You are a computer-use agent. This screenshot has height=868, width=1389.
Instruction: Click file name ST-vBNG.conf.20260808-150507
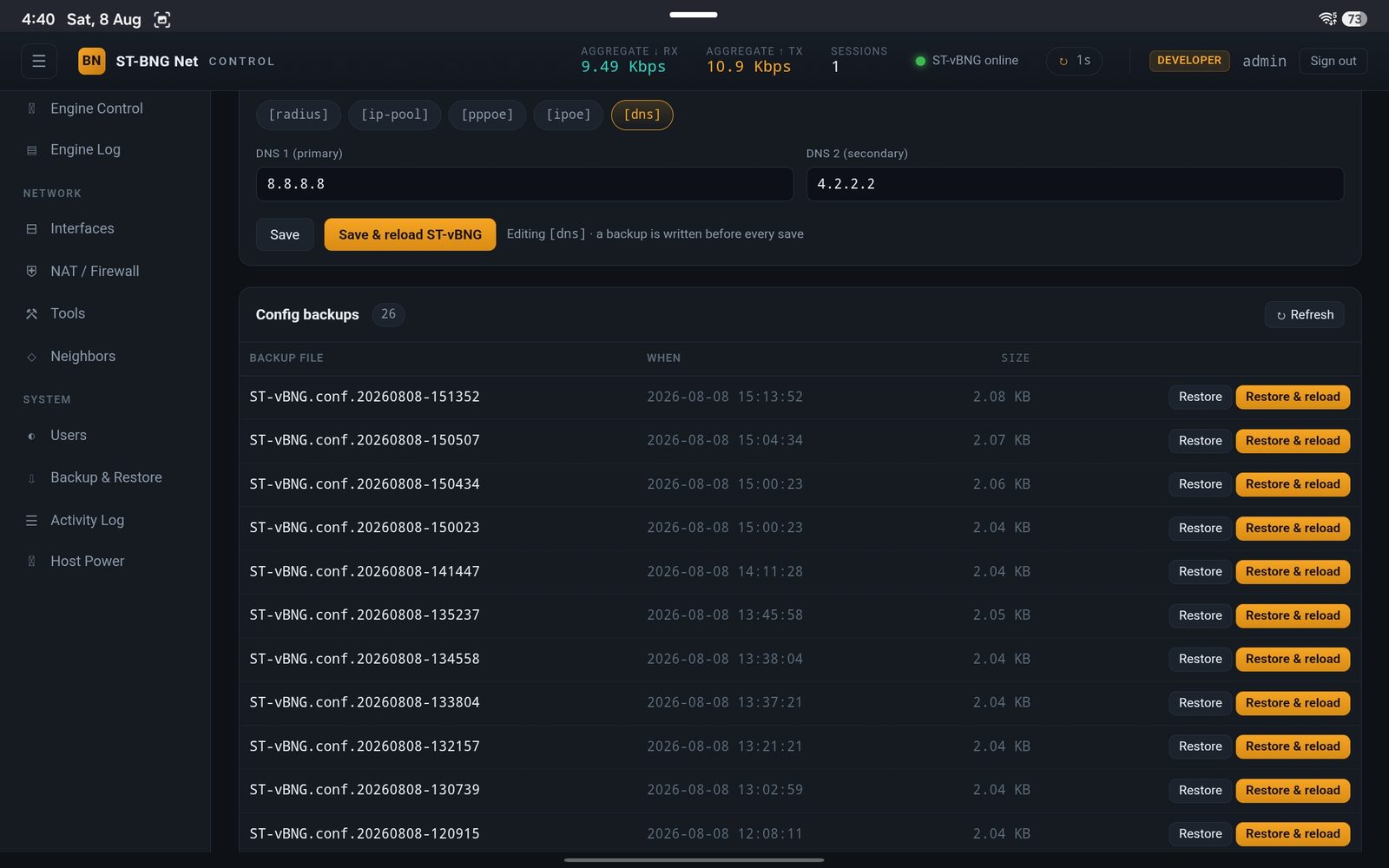365,440
